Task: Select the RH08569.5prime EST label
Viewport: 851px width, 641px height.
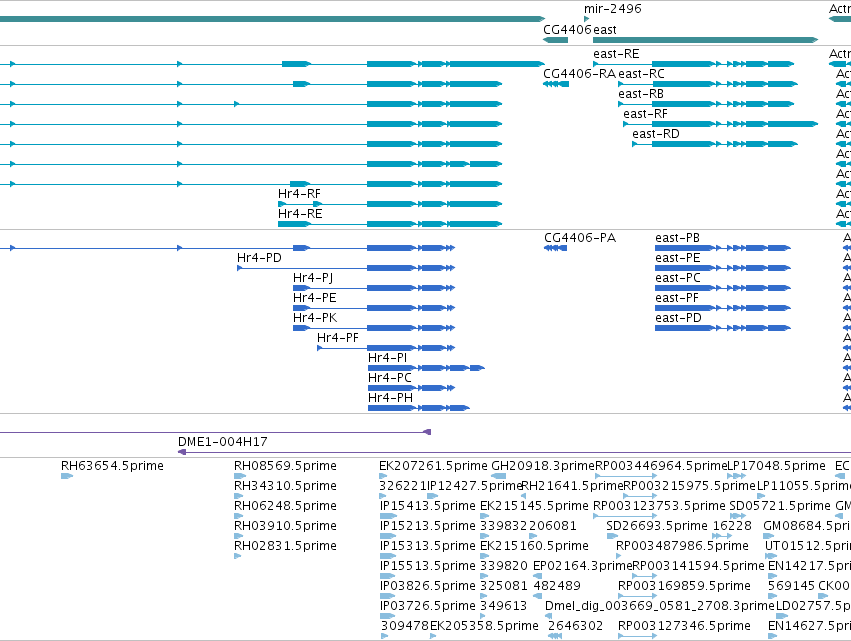Action: (x=285, y=466)
